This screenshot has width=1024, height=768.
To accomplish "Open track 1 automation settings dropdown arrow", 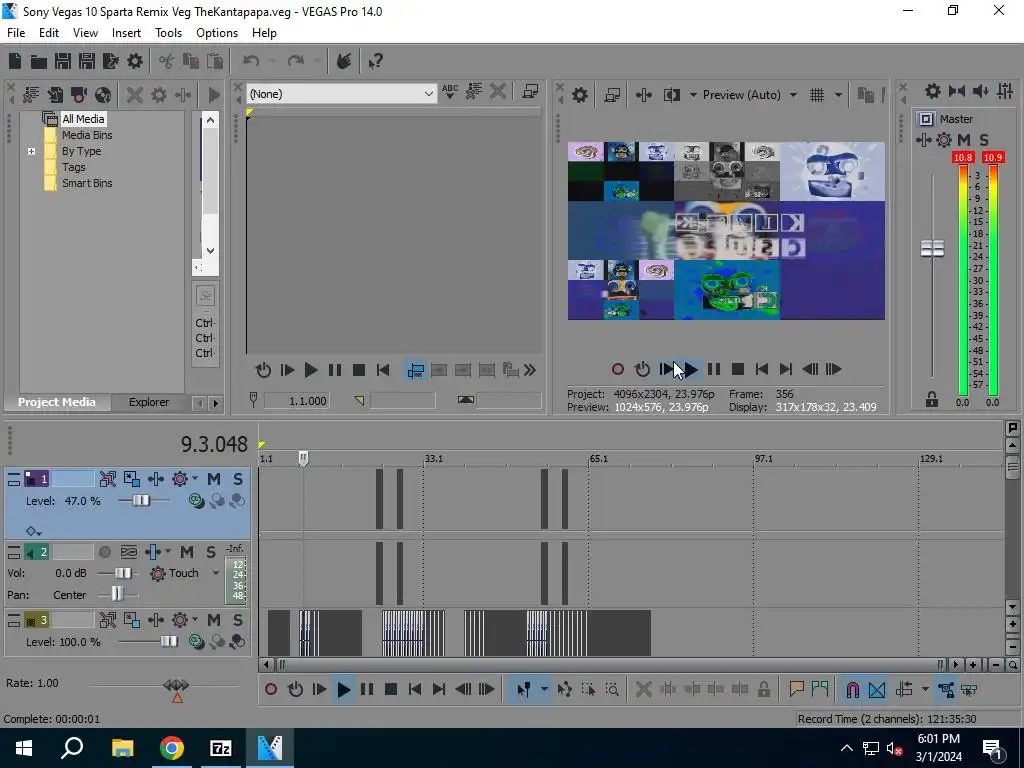I will [195, 479].
